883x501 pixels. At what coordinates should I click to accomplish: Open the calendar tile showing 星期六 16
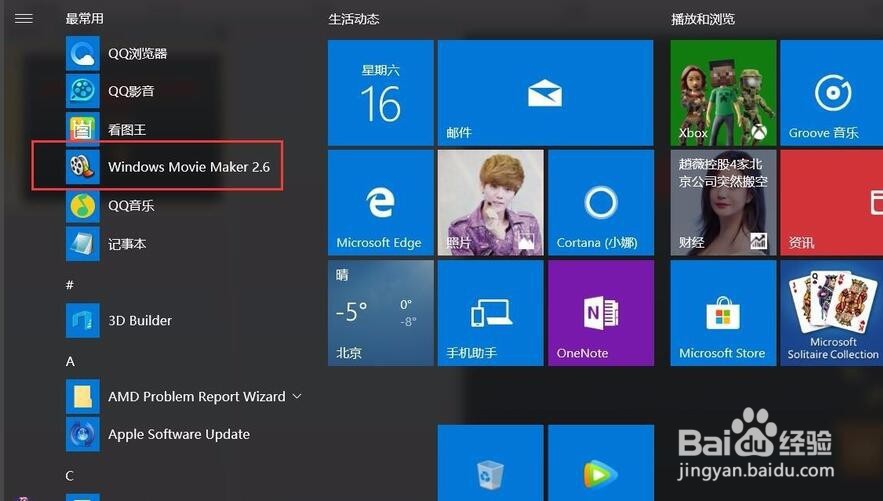tap(381, 93)
